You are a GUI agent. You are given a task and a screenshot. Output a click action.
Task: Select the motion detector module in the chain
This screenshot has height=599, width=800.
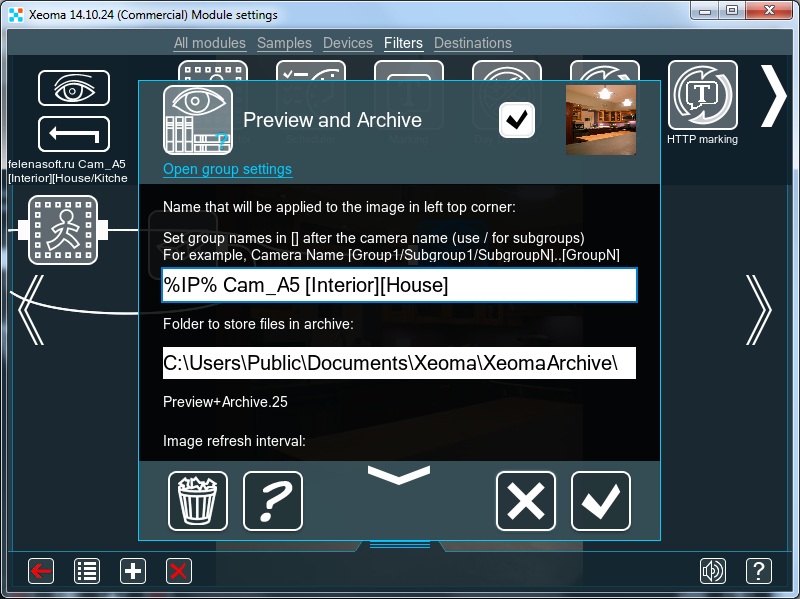tap(63, 230)
